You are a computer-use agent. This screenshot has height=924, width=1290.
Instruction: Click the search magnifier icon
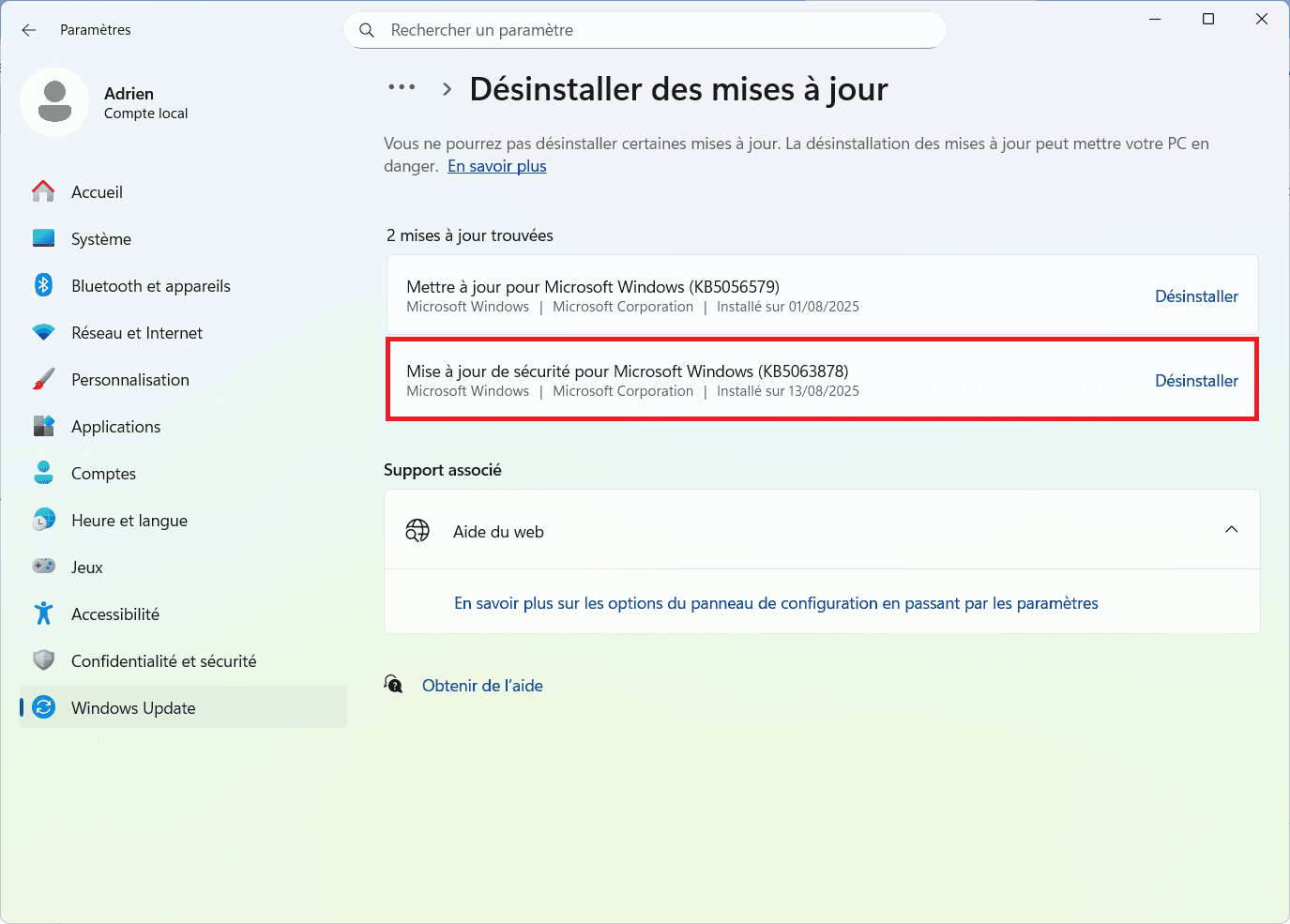(x=367, y=30)
